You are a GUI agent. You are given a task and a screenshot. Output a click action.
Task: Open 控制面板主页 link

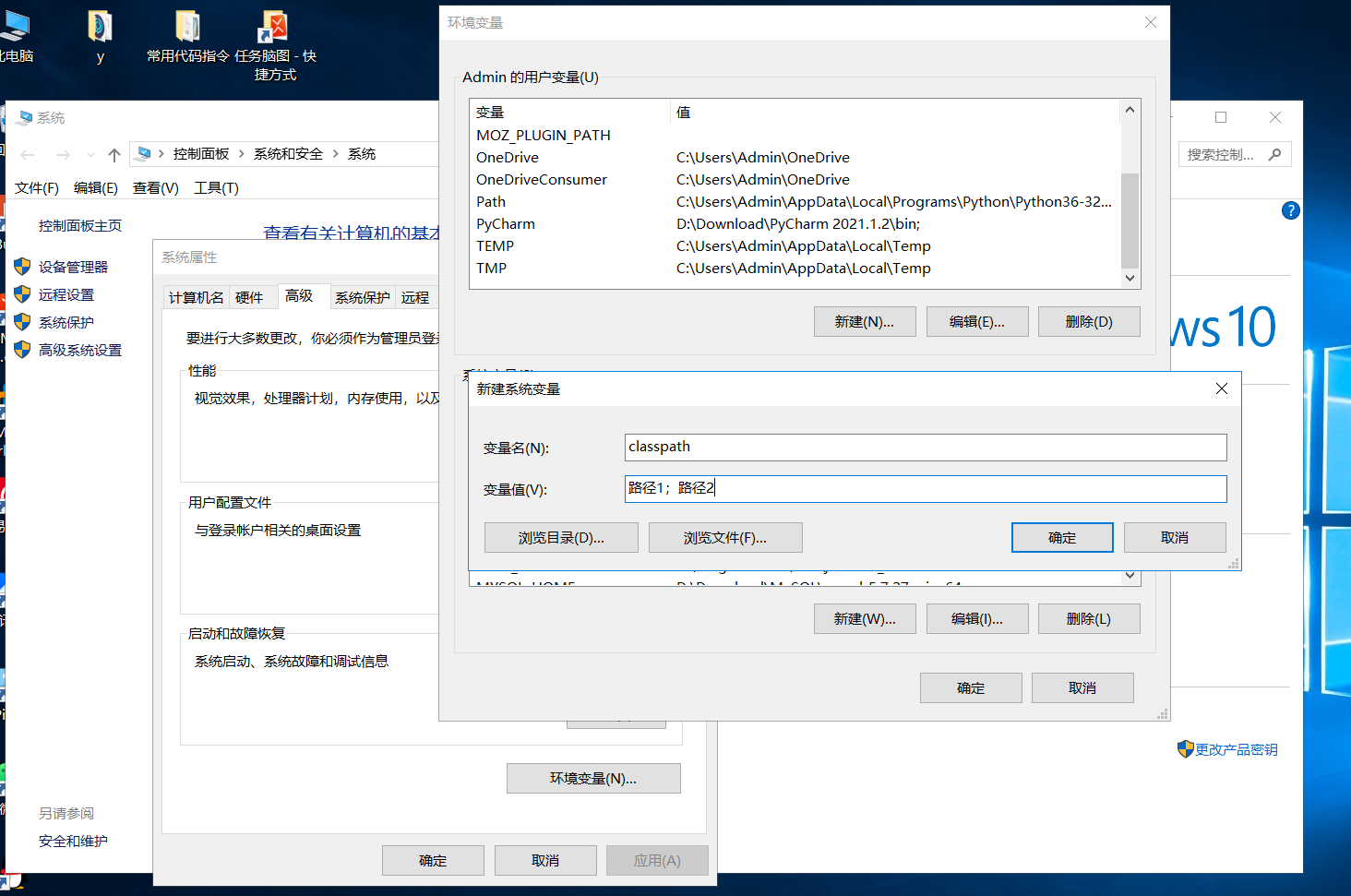point(80,225)
